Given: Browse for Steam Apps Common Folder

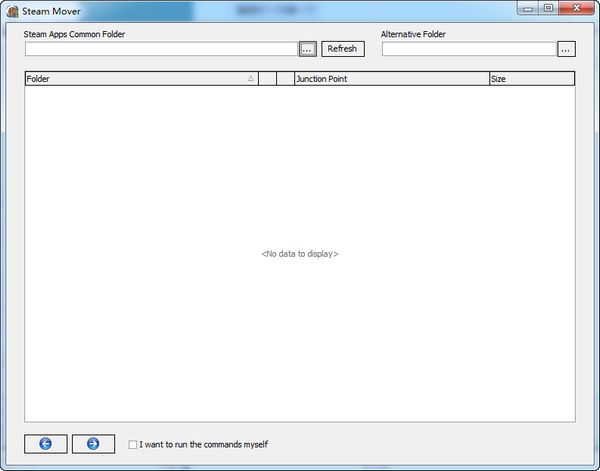Looking at the screenshot, I should tap(307, 49).
